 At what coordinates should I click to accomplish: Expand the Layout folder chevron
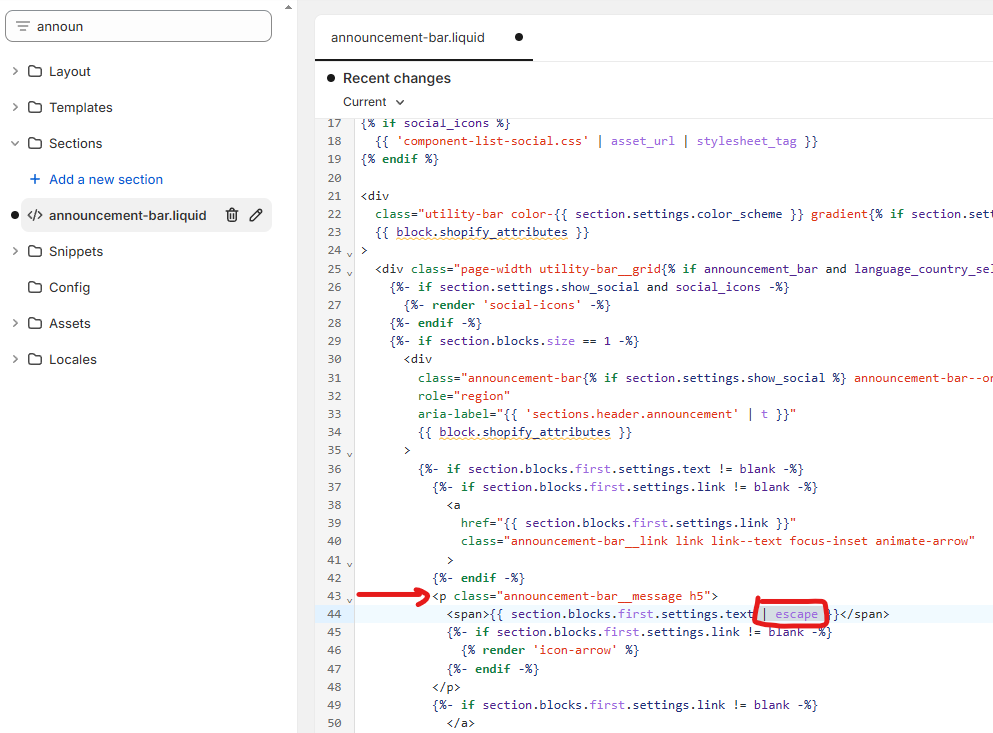(15, 71)
